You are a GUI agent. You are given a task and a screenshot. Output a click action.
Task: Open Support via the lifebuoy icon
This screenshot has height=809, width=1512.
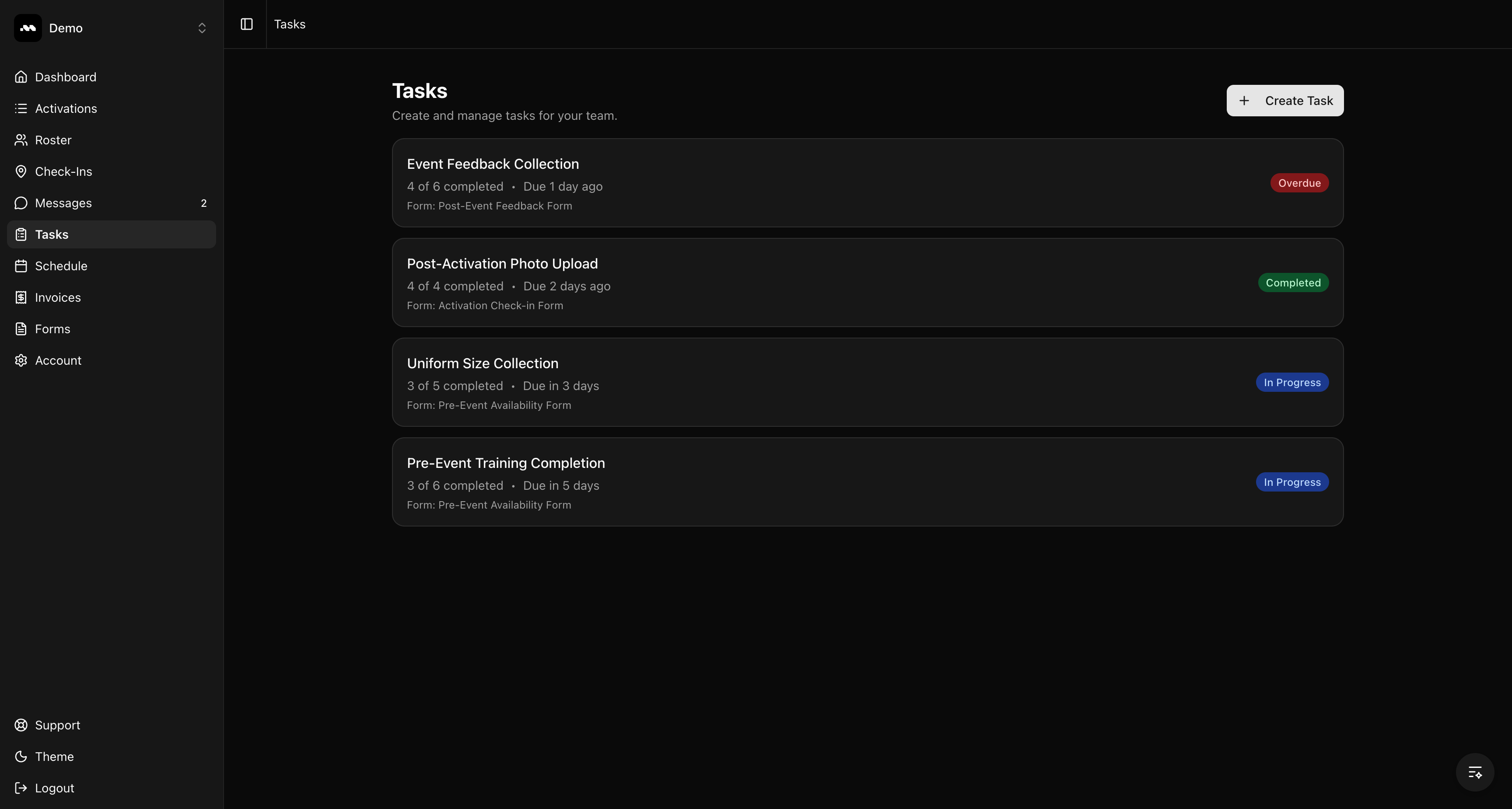21,725
